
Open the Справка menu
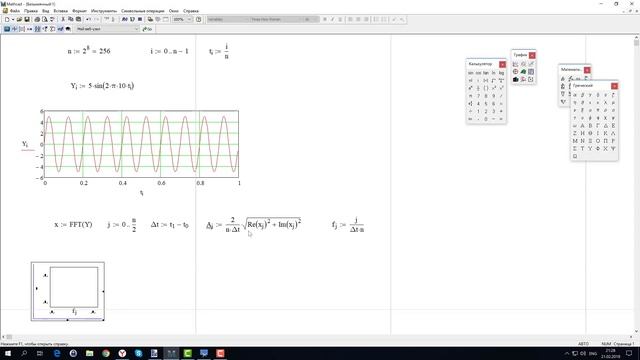tap(191, 11)
